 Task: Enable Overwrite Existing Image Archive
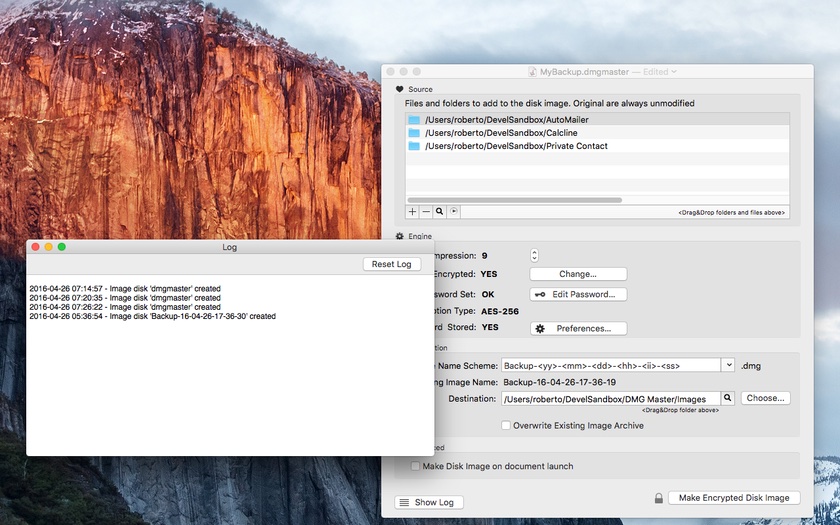pyautogui.click(x=506, y=426)
